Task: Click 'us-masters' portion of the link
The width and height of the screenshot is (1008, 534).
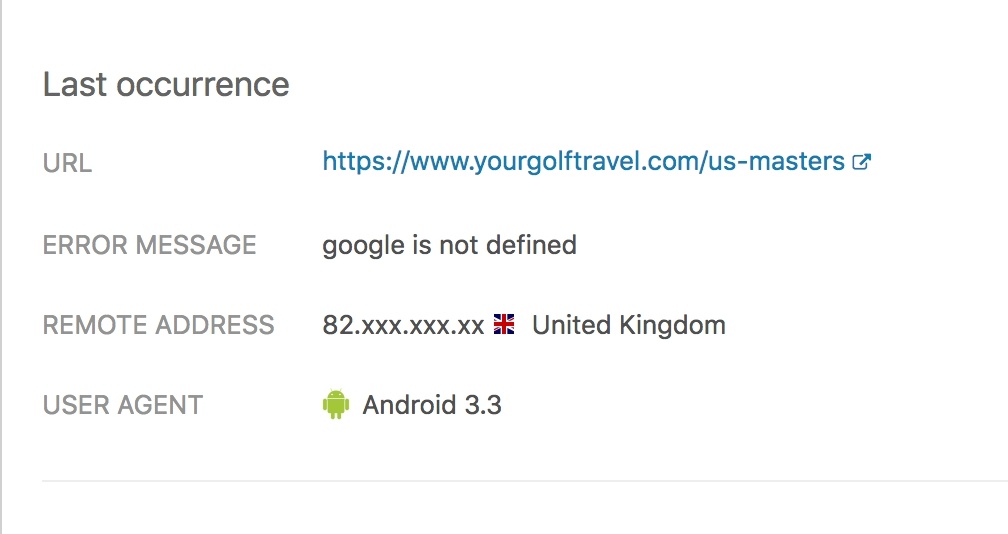Action: click(x=776, y=161)
